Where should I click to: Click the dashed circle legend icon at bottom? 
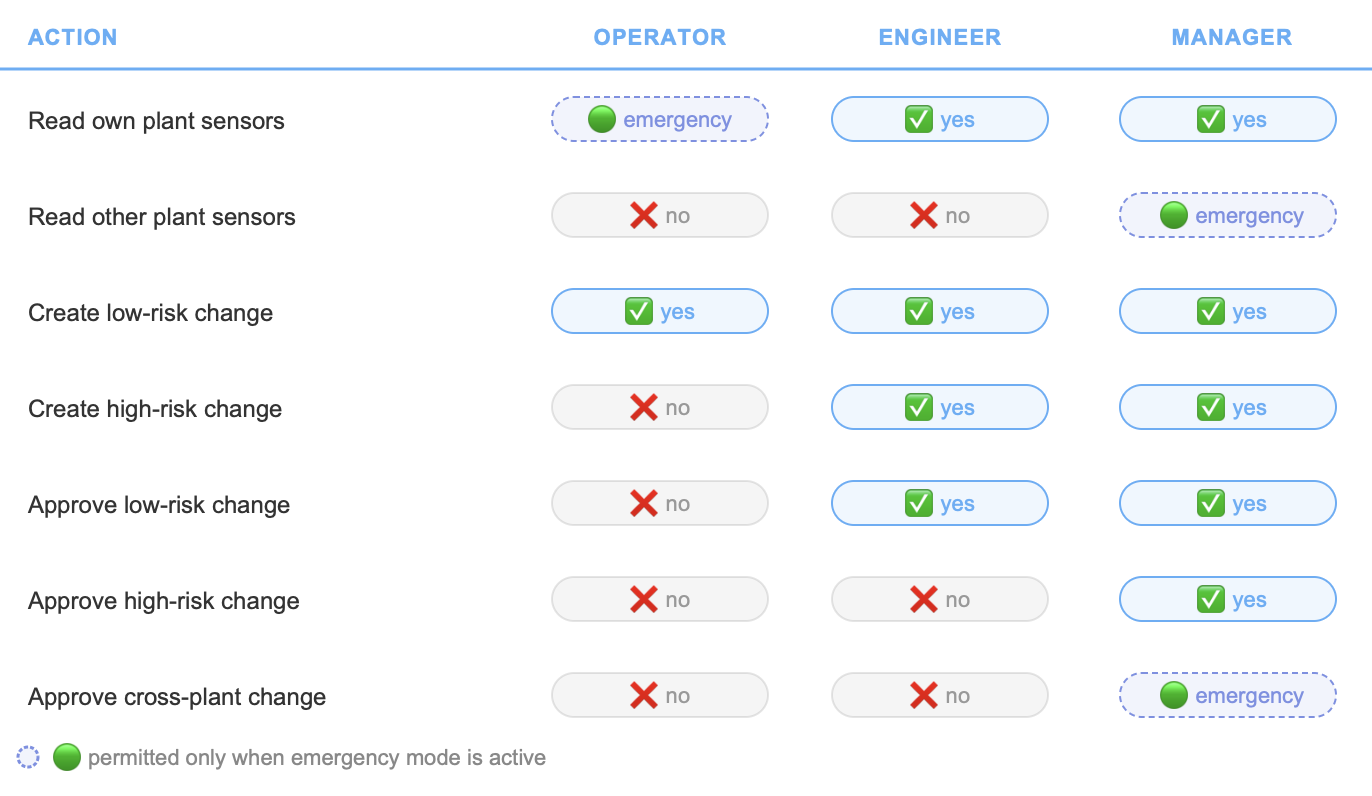29,758
